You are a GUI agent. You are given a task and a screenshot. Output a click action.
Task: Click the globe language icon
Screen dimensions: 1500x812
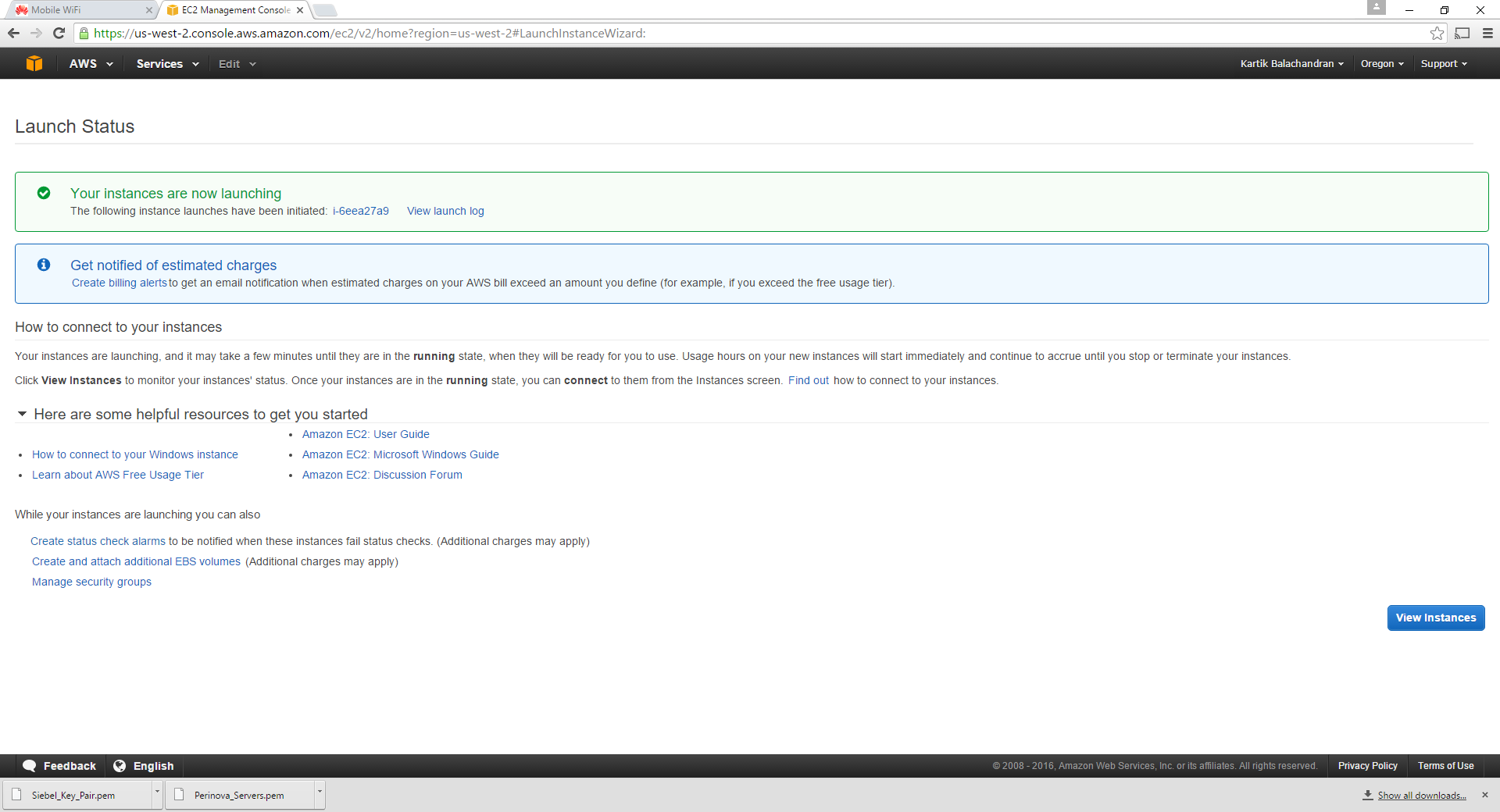pyautogui.click(x=120, y=766)
